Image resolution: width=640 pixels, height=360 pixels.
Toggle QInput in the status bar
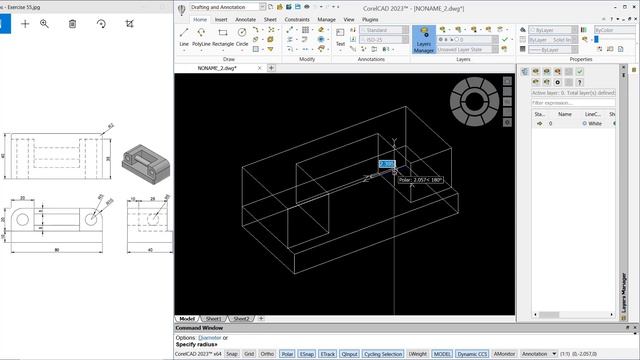(x=349, y=354)
